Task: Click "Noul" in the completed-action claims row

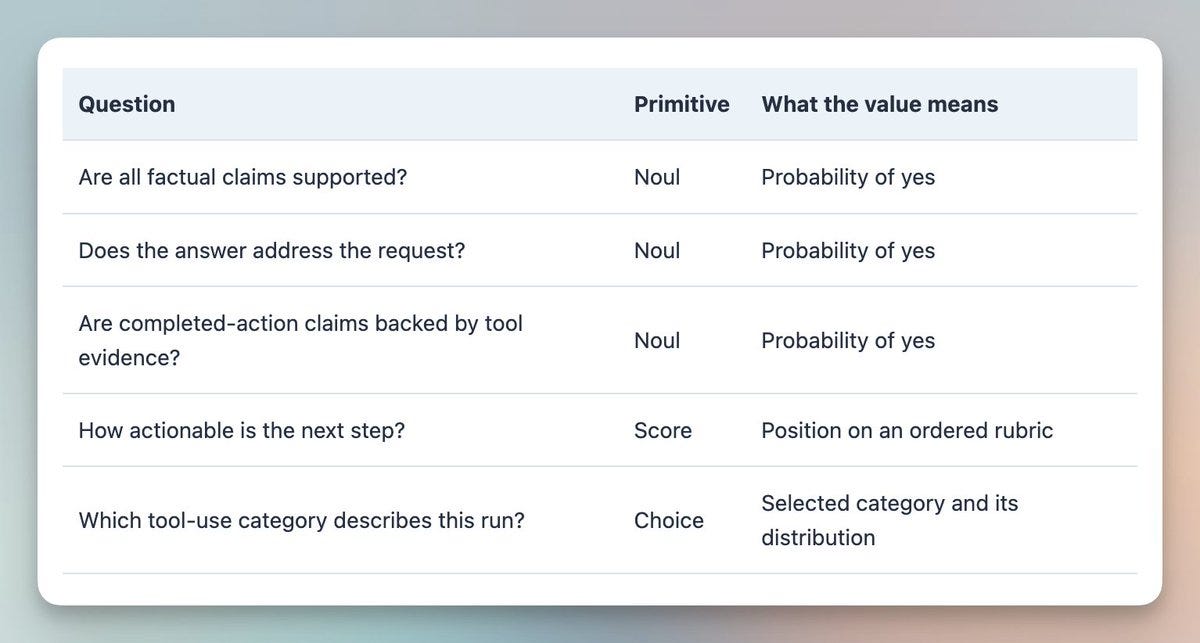Action: point(657,340)
